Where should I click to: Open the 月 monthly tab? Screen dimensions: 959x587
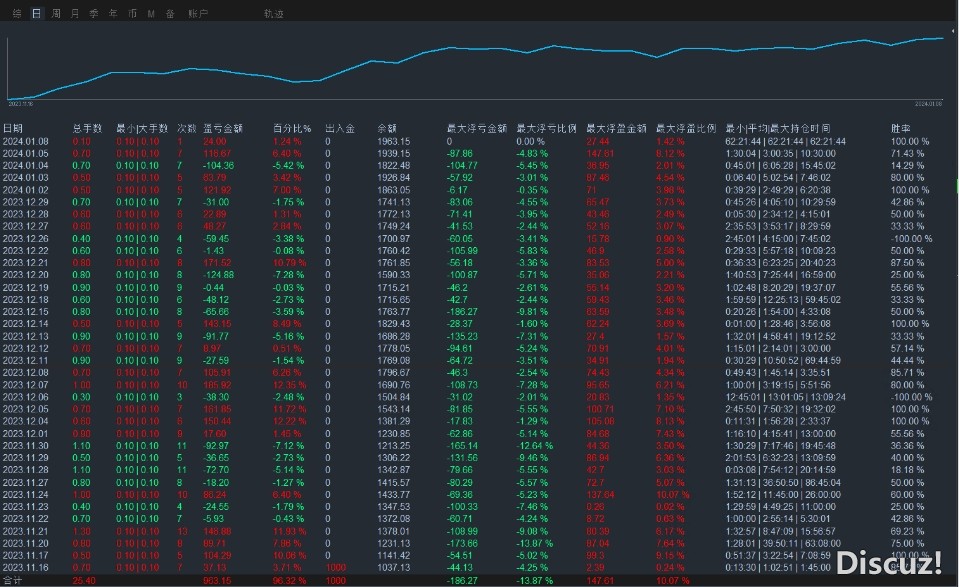click(x=75, y=14)
